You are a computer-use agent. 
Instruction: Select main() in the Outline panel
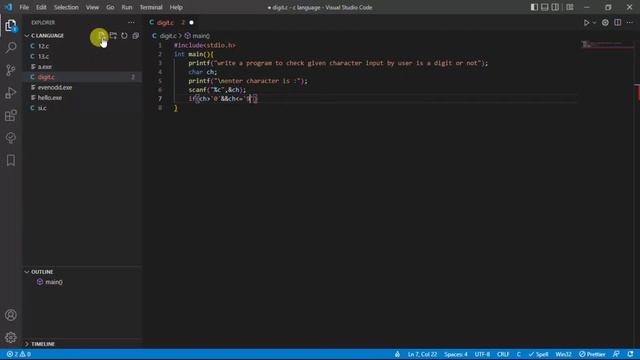click(x=82, y=282)
